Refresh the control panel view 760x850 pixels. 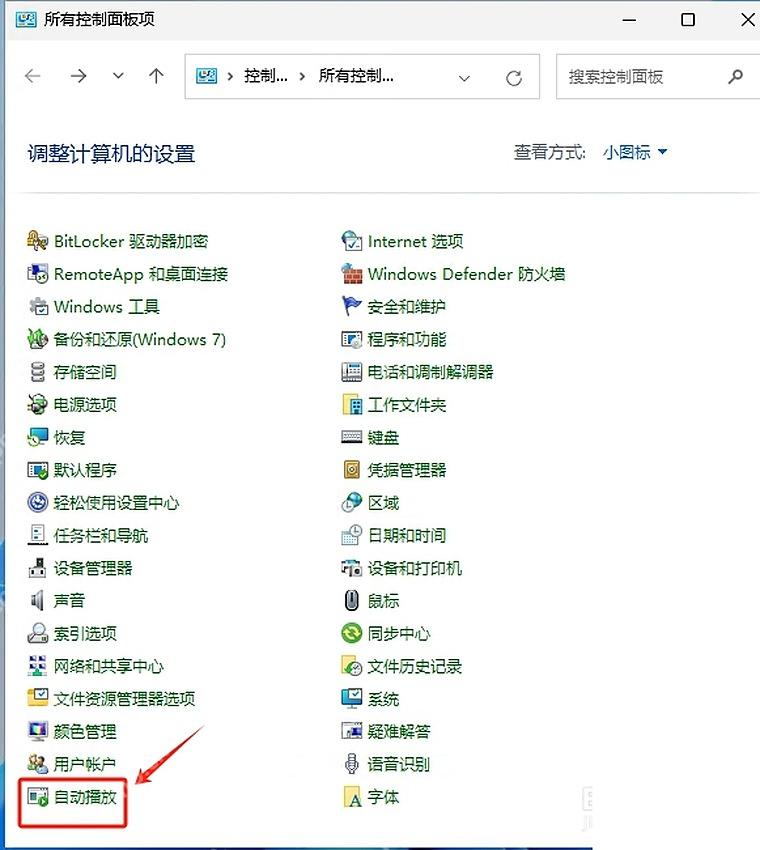tap(514, 78)
